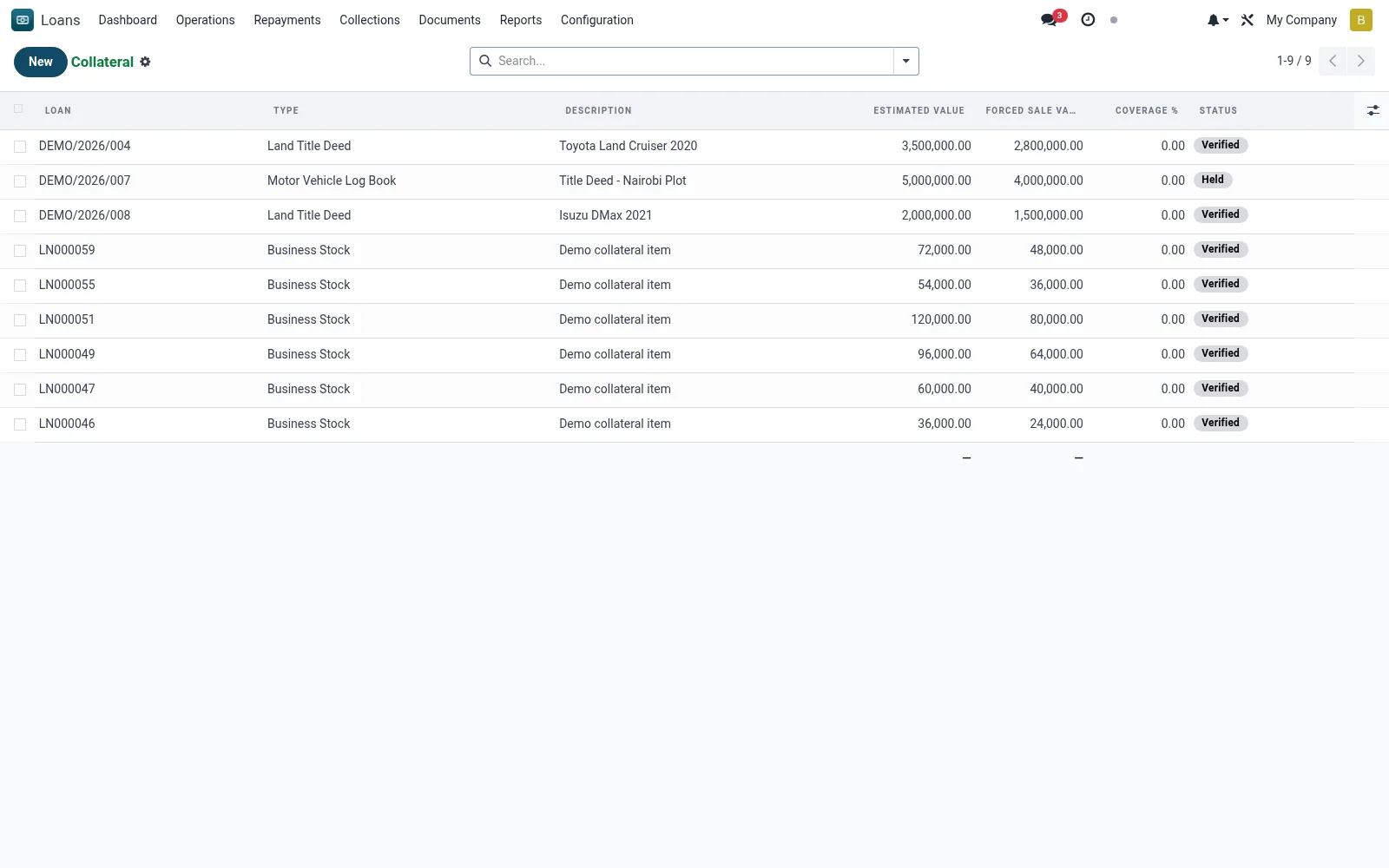
Task: Click the My Company switcher
Action: tap(1301, 20)
